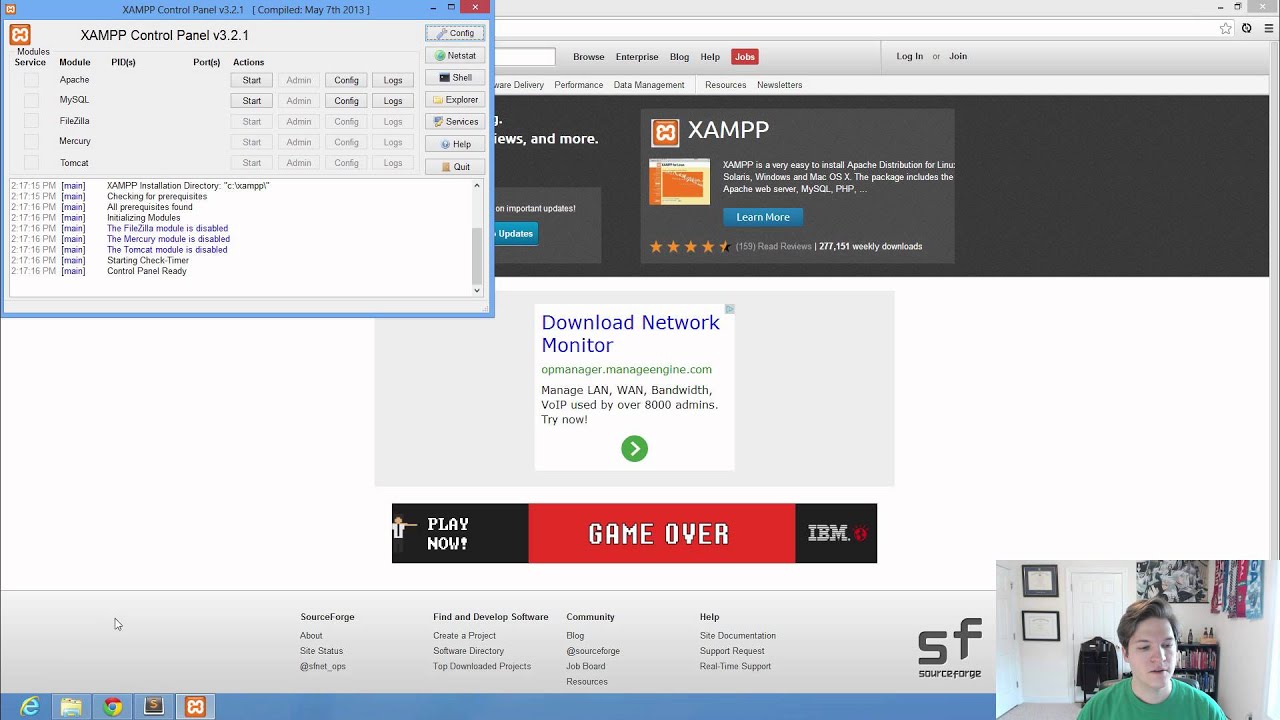Click the GAME OVER IBM banner ad
This screenshot has width=1280, height=720.
click(x=634, y=533)
